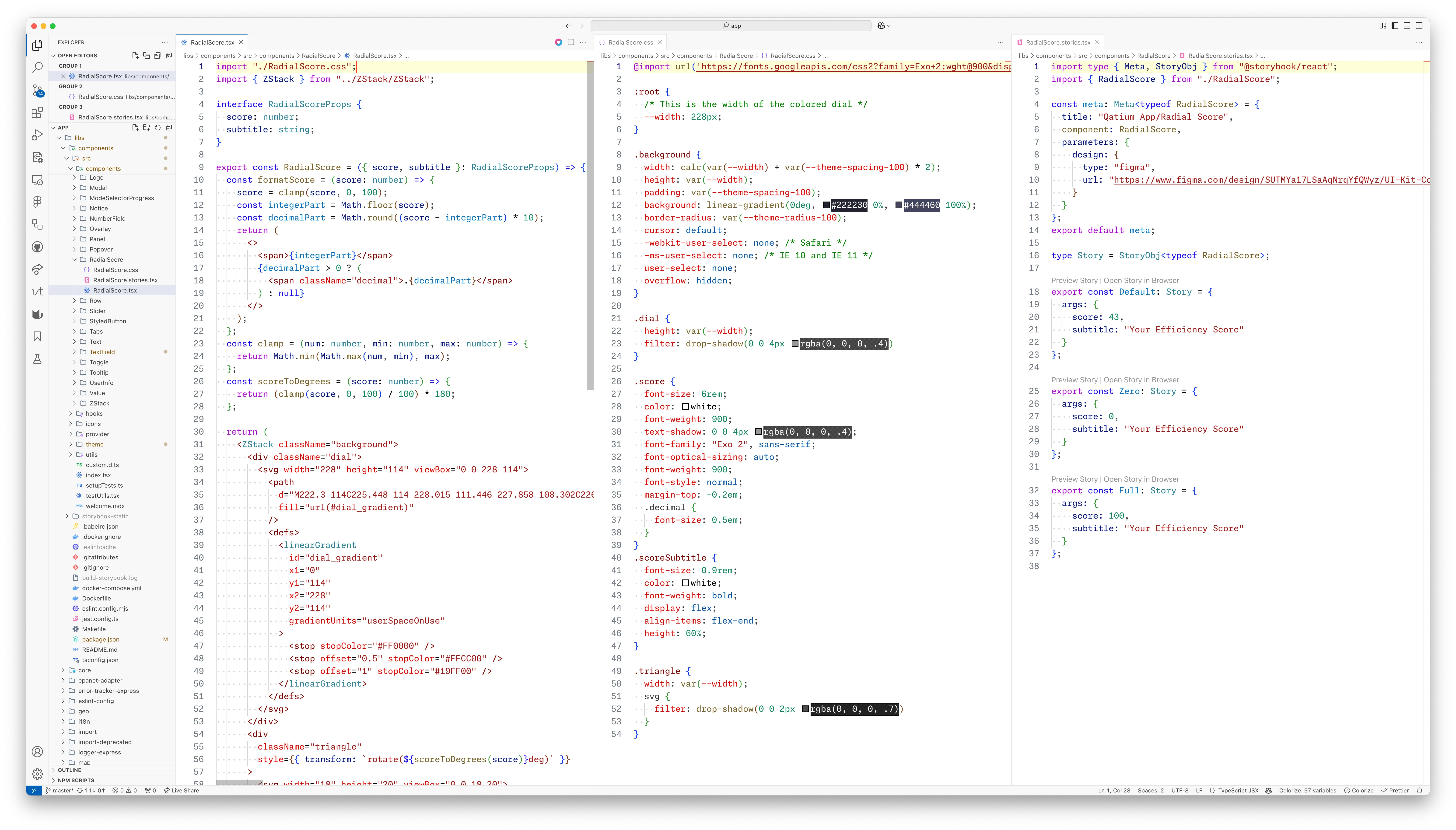Toggle the Colorize status bar item
This screenshot has height=830, width=1456.
click(x=1358, y=791)
